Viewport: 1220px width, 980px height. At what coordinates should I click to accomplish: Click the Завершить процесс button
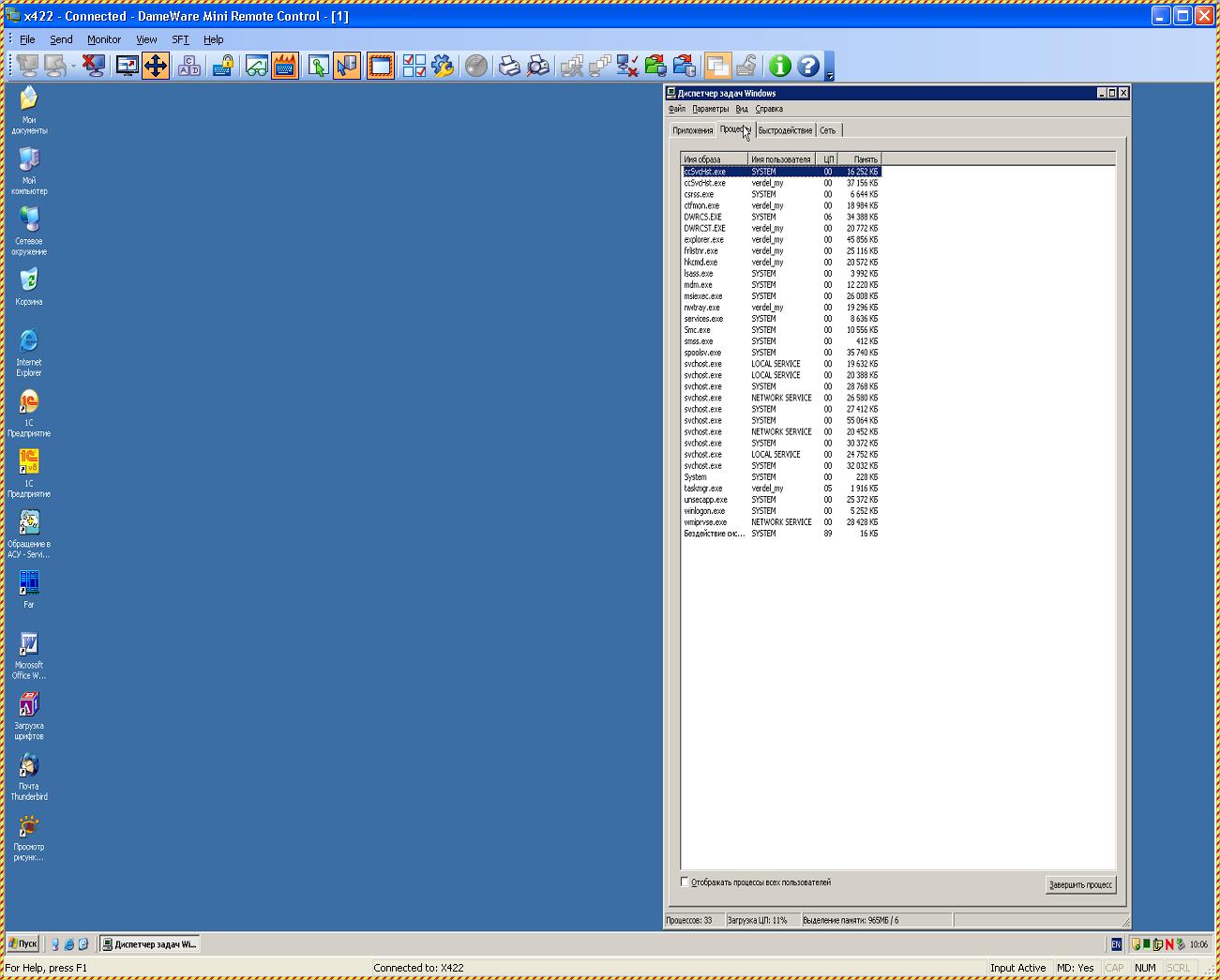click(1080, 884)
